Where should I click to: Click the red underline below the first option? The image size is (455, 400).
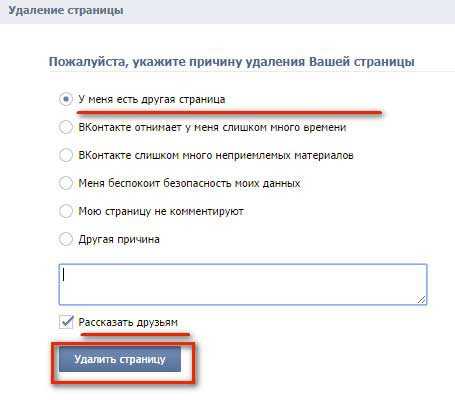click(x=230, y=113)
